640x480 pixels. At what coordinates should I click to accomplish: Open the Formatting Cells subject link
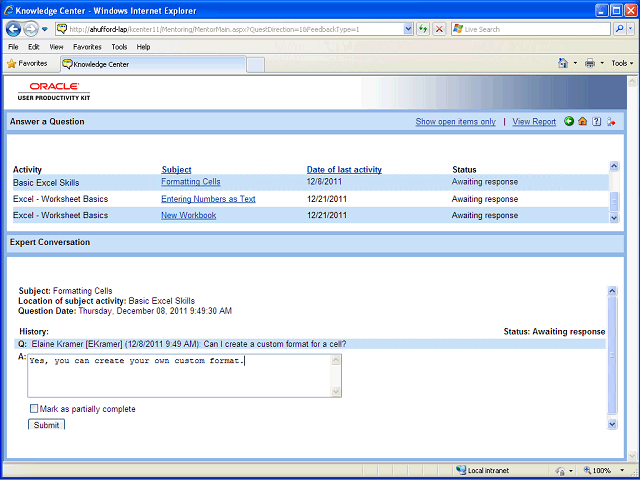(x=191, y=182)
